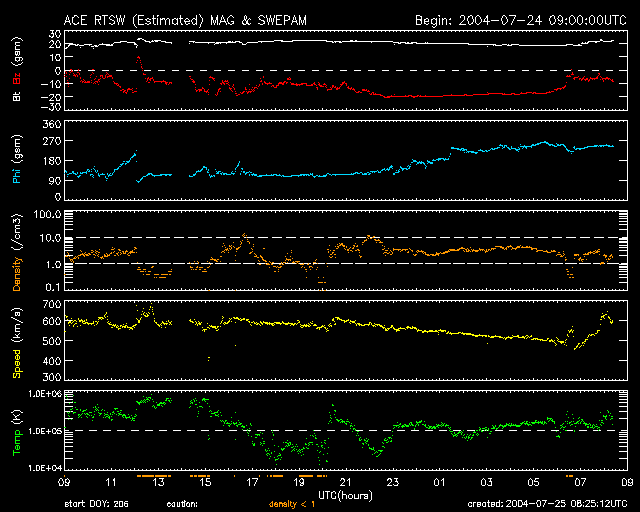Click the '21' hour label on the time axis
Screen dimensions: 640x512
pos(346,482)
